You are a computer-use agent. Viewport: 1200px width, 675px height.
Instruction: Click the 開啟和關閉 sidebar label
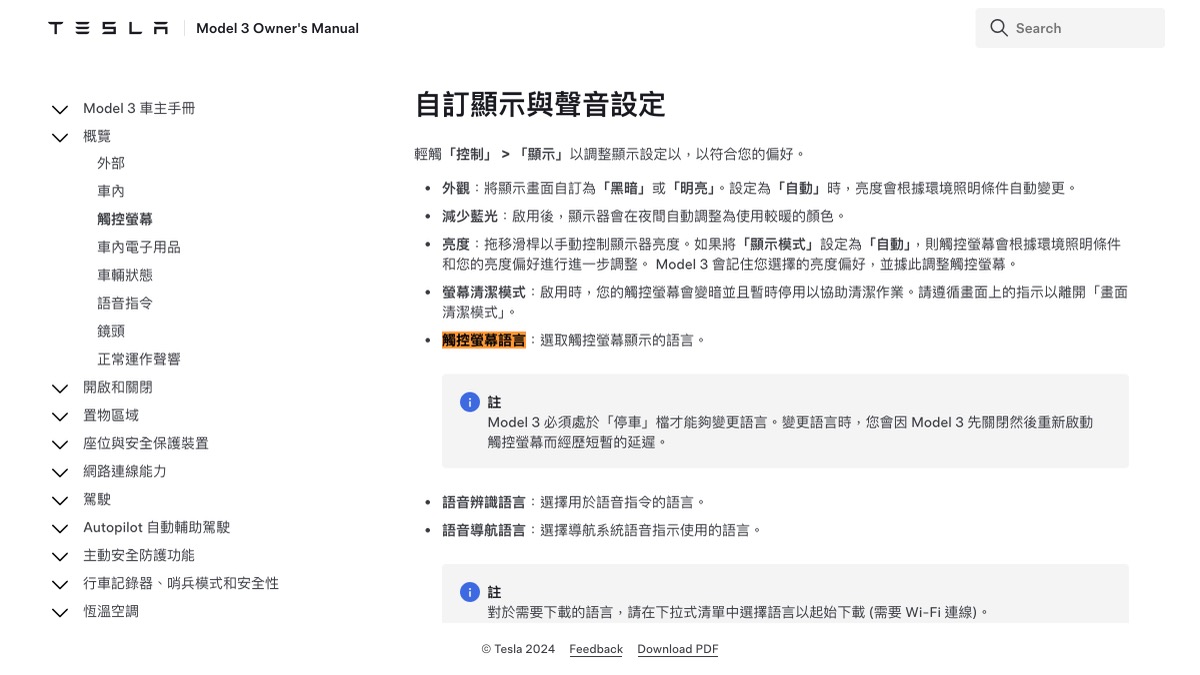(118, 387)
